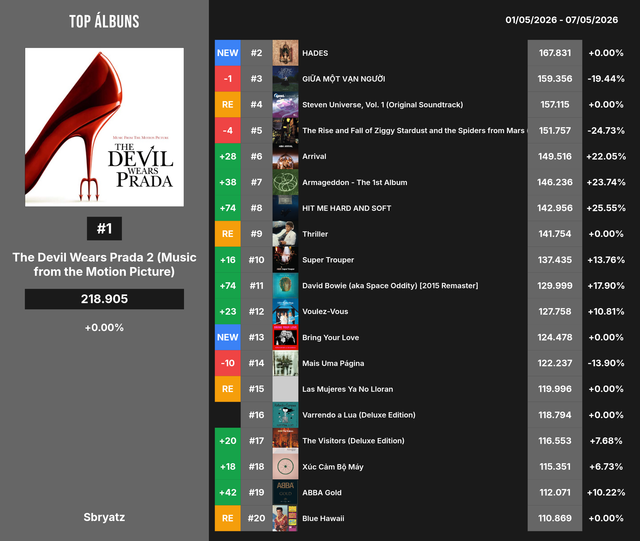This screenshot has width=640, height=541.
Task: Click the 110.869 value for Blue Hawaii
Action: click(x=555, y=518)
